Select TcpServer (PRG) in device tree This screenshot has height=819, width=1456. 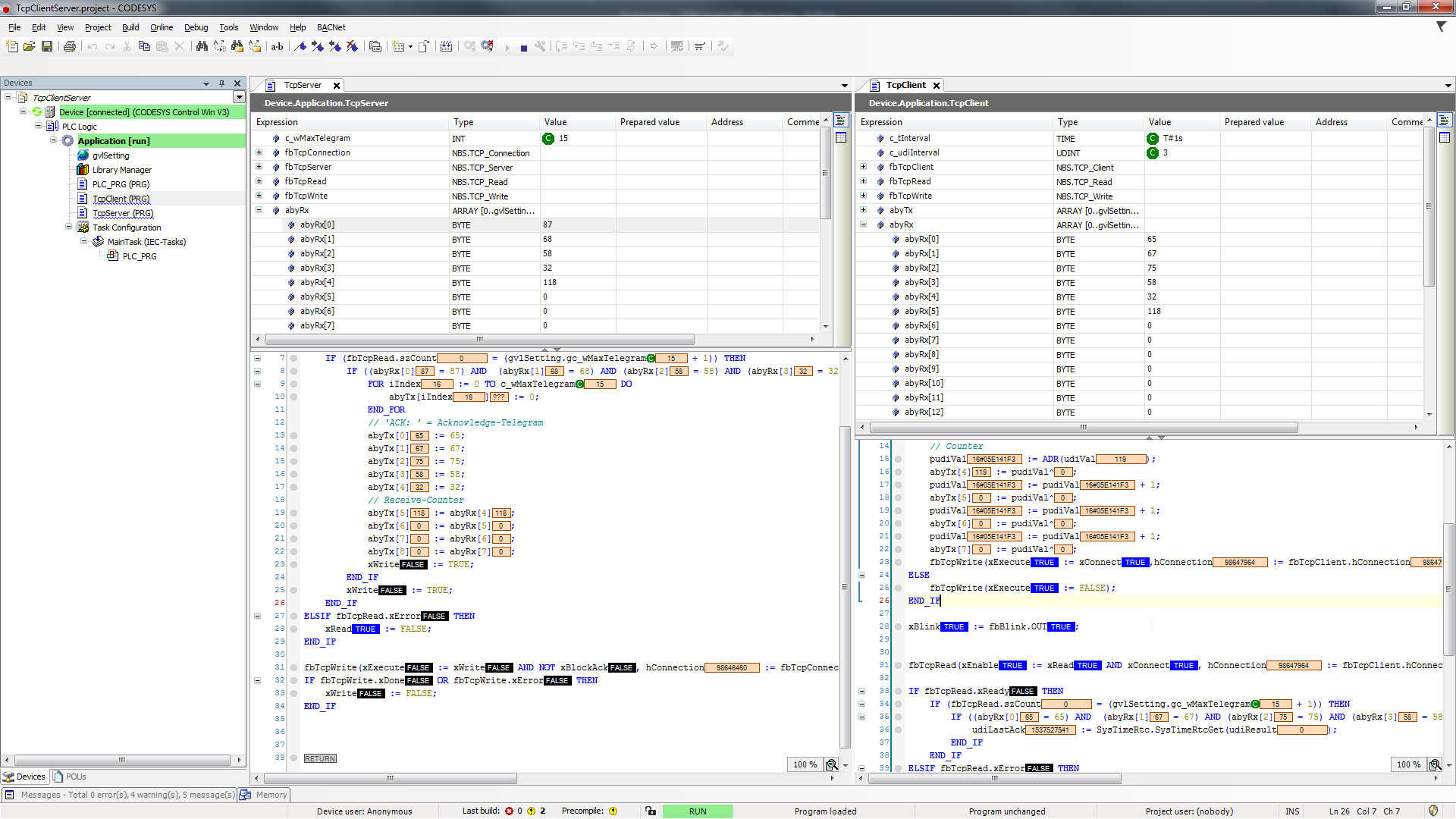[122, 213]
